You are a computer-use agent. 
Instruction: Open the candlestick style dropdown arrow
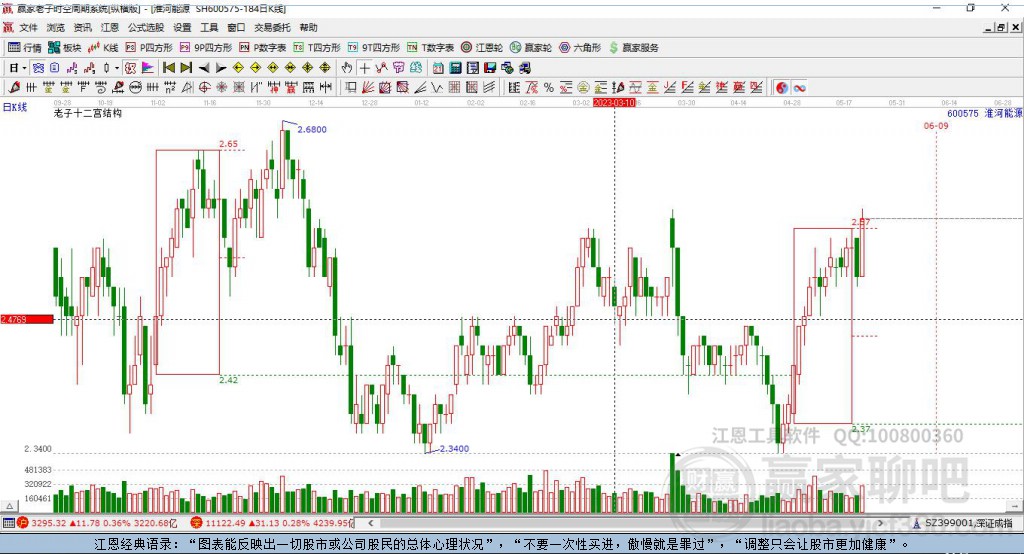pyautogui.click(x=117, y=68)
